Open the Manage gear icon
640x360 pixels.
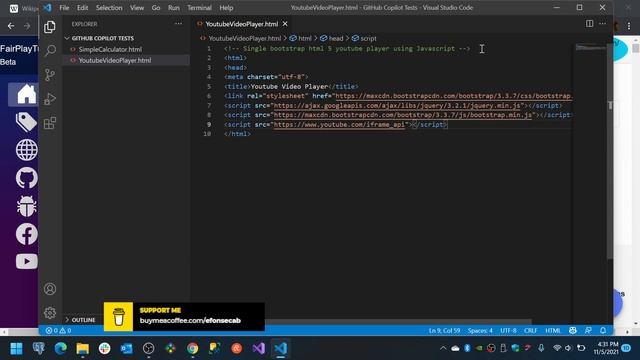coord(50,313)
